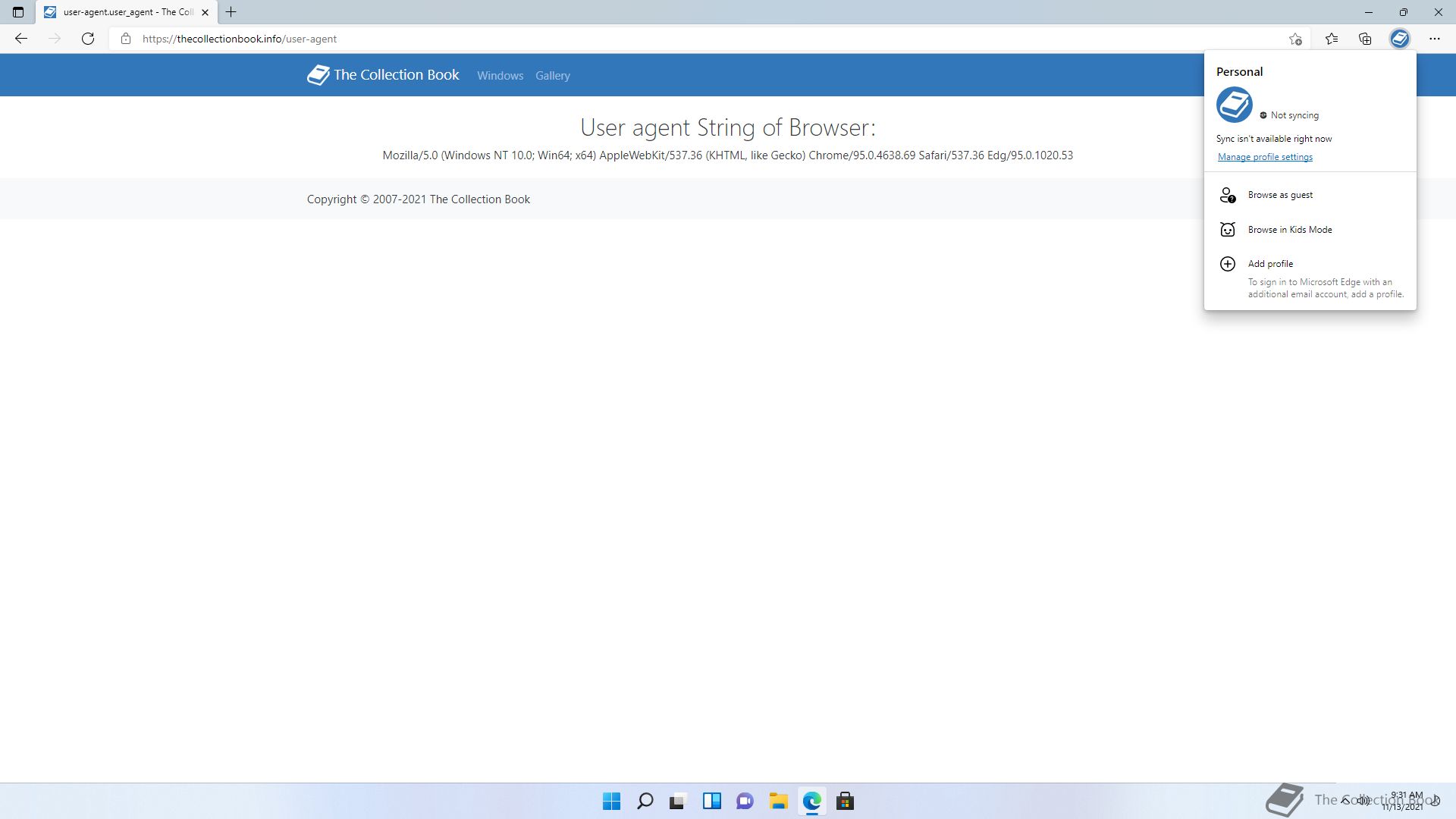Click Manage profile settings link

click(x=1265, y=157)
